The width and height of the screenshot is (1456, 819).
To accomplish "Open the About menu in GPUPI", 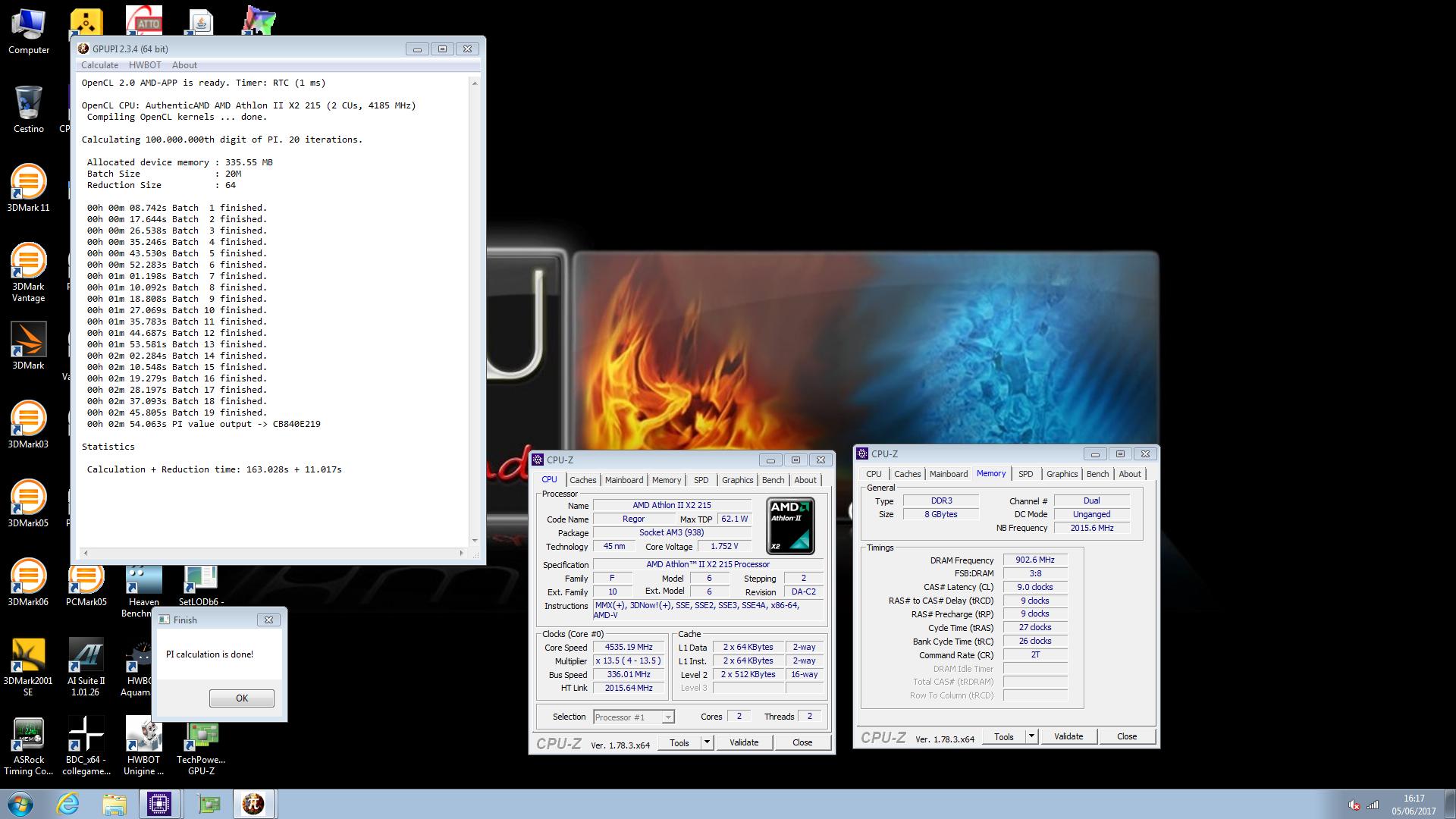I will (x=184, y=65).
